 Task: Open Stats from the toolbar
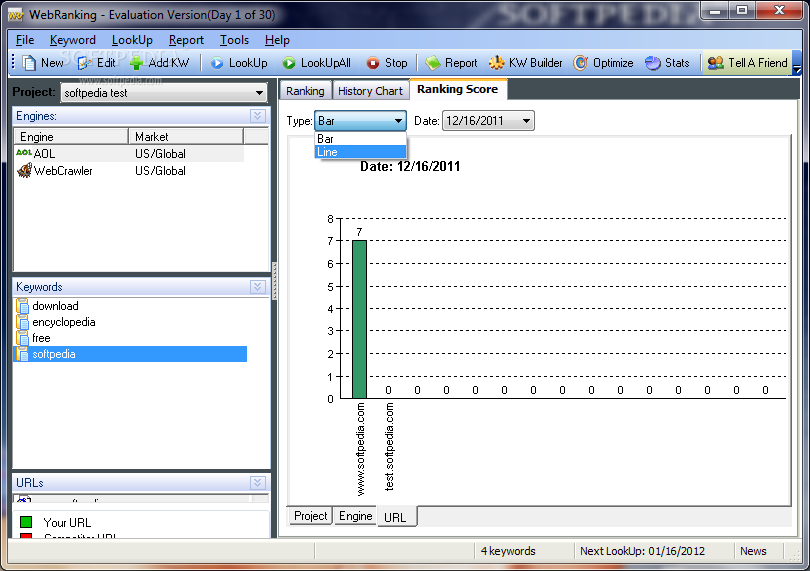click(667, 63)
